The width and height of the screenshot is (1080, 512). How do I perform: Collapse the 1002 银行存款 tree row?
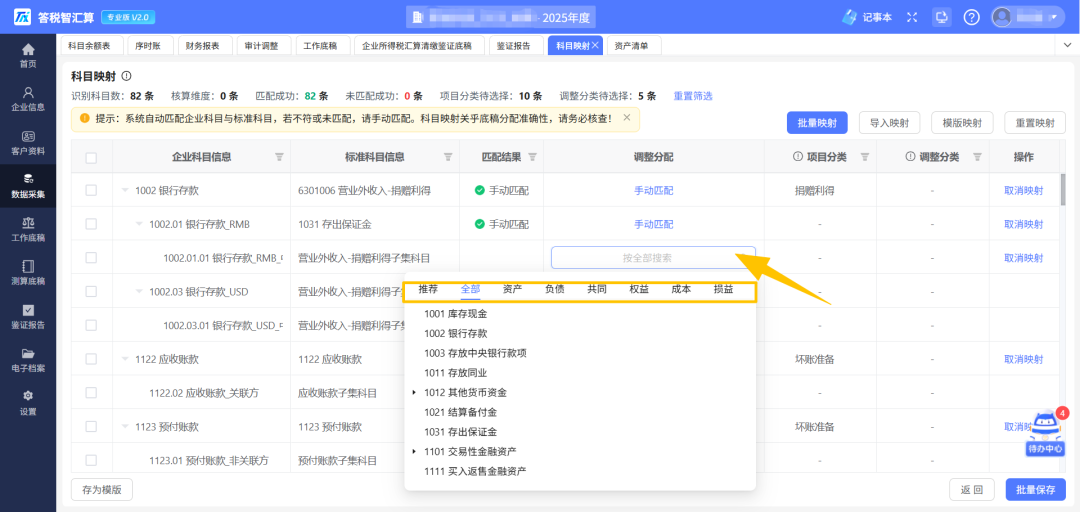pos(125,190)
